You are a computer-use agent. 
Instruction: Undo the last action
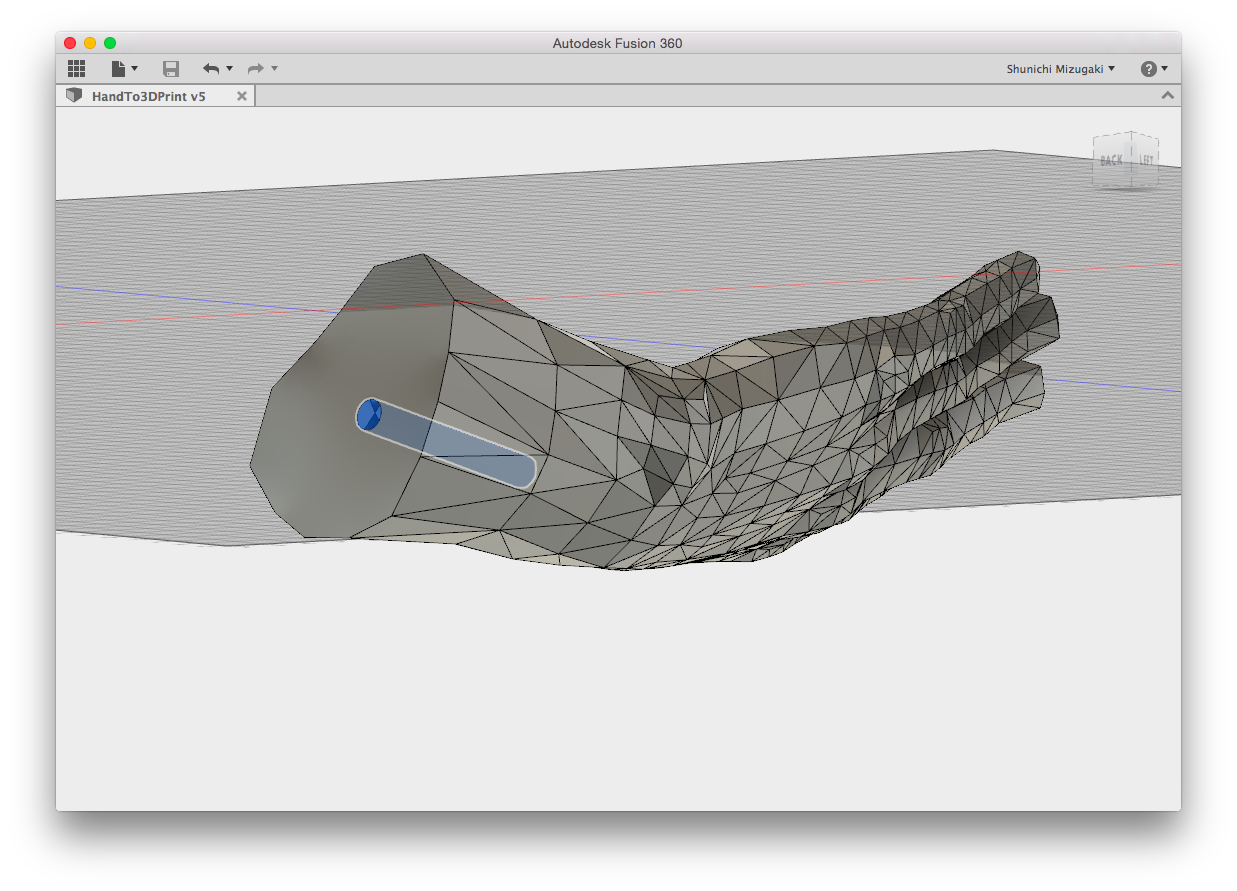[x=211, y=69]
